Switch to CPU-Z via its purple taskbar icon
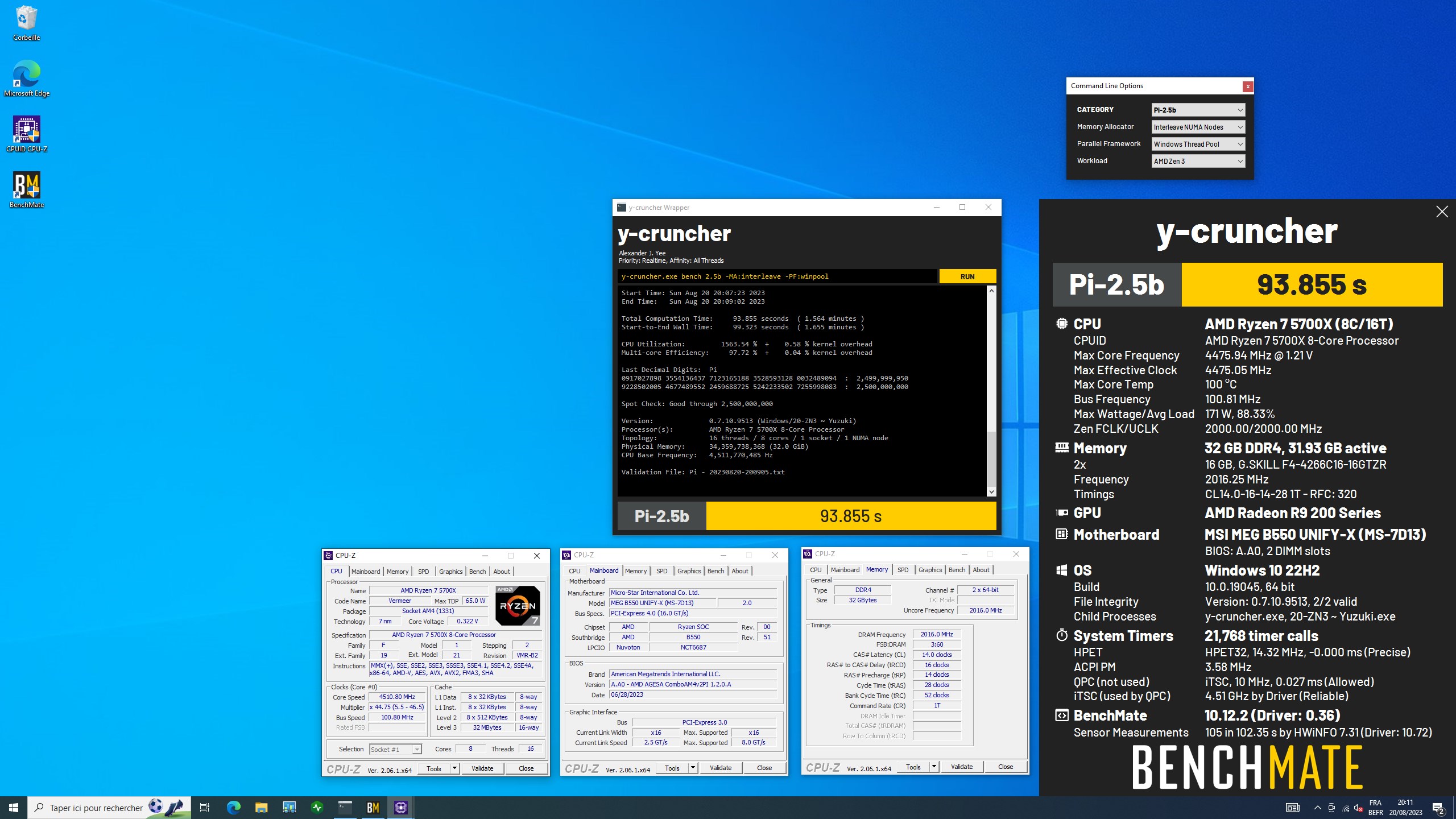 401,808
